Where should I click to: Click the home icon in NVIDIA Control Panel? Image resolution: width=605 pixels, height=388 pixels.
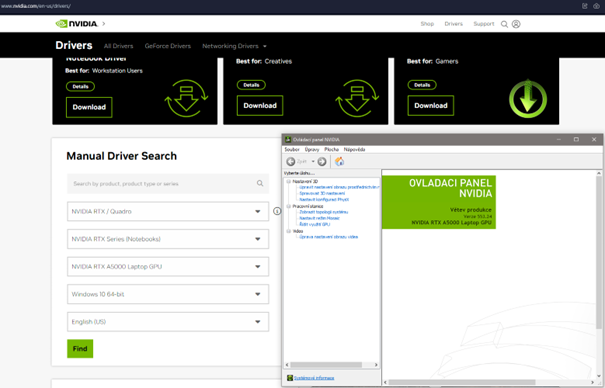[339, 161]
